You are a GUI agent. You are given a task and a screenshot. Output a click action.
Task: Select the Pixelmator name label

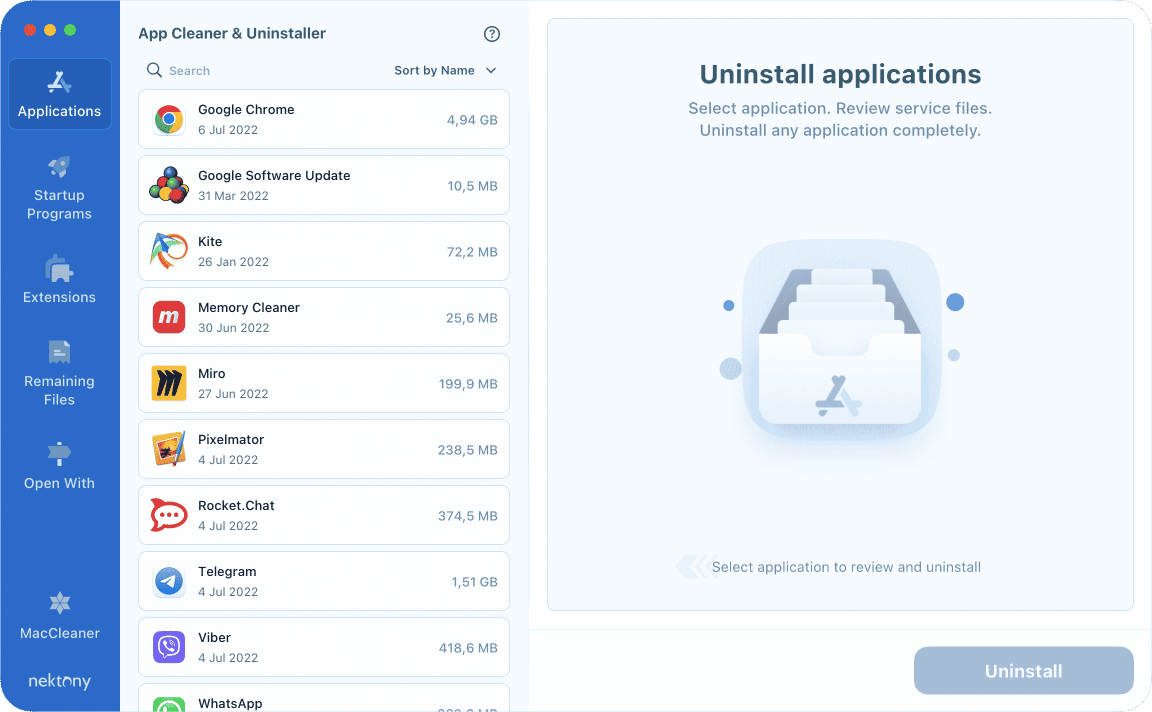click(231, 439)
